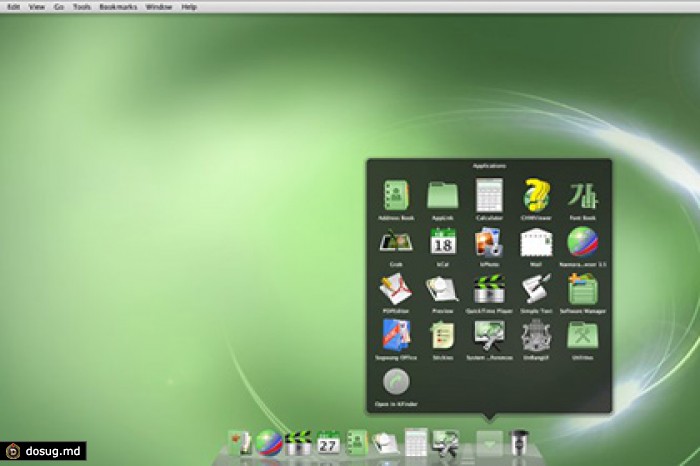The height and width of the screenshot is (466, 700).
Task: Click the first dock icon left of the globe
Action: pyautogui.click(x=240, y=443)
